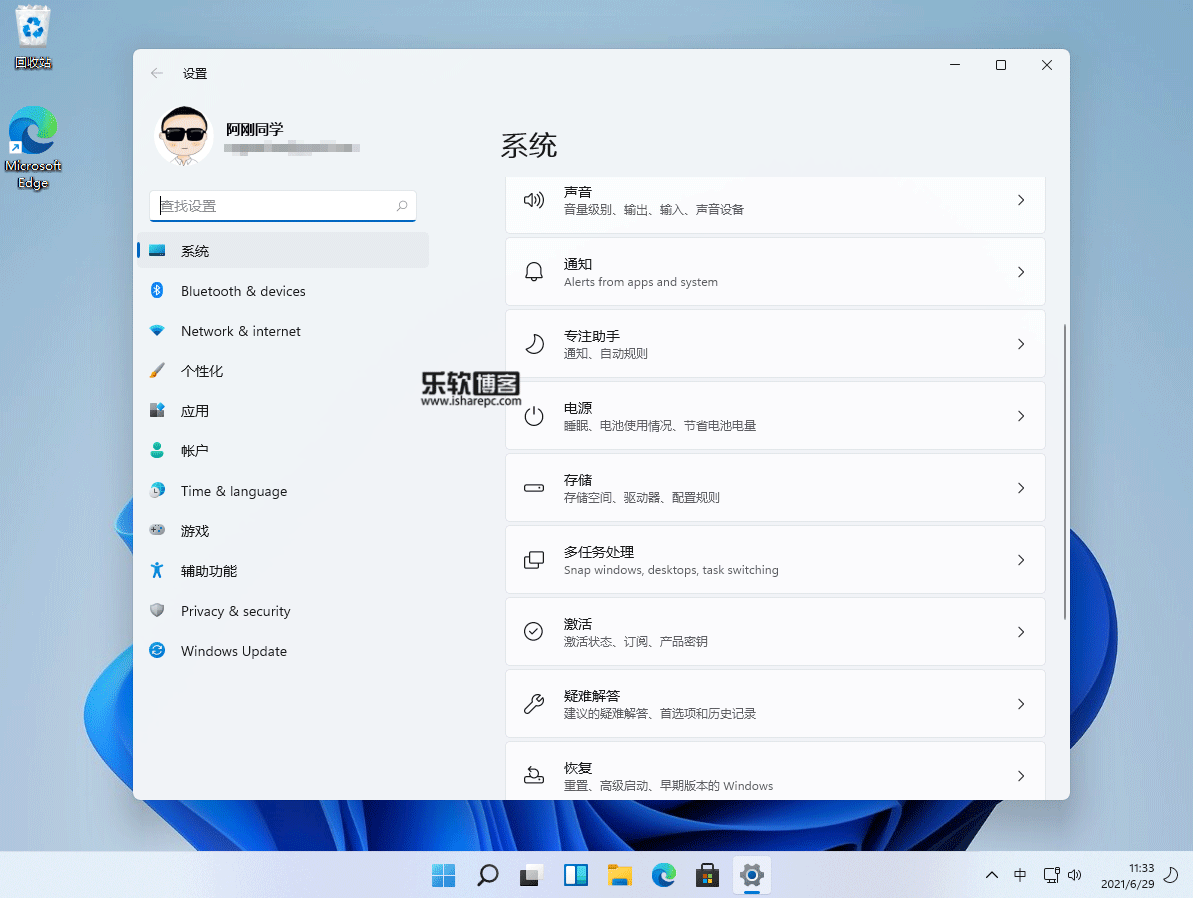Open Microsoft Store from the taskbar
This screenshot has height=898, width=1193.
click(x=707, y=874)
